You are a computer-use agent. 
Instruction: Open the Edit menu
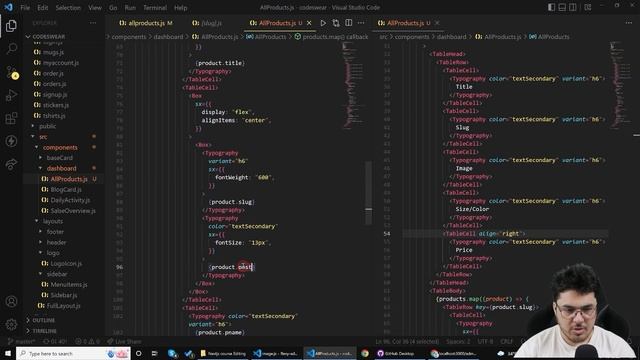pos(42,8)
